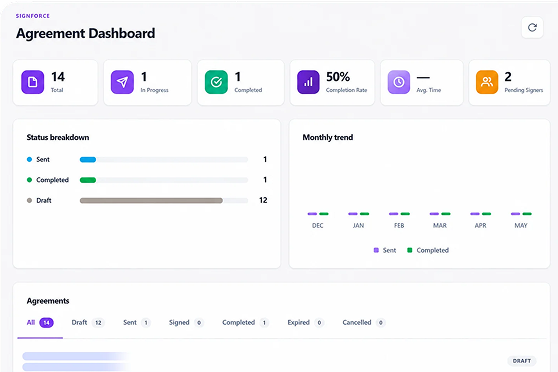This screenshot has height=372, width=558.
Task: Click the Agreements section heading
Action: 48,301
